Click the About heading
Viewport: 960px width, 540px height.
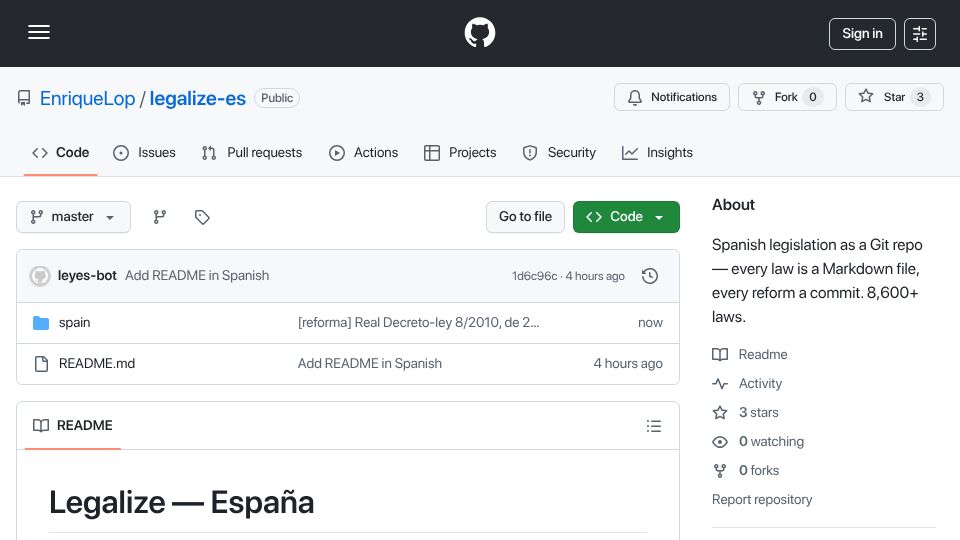pos(733,205)
